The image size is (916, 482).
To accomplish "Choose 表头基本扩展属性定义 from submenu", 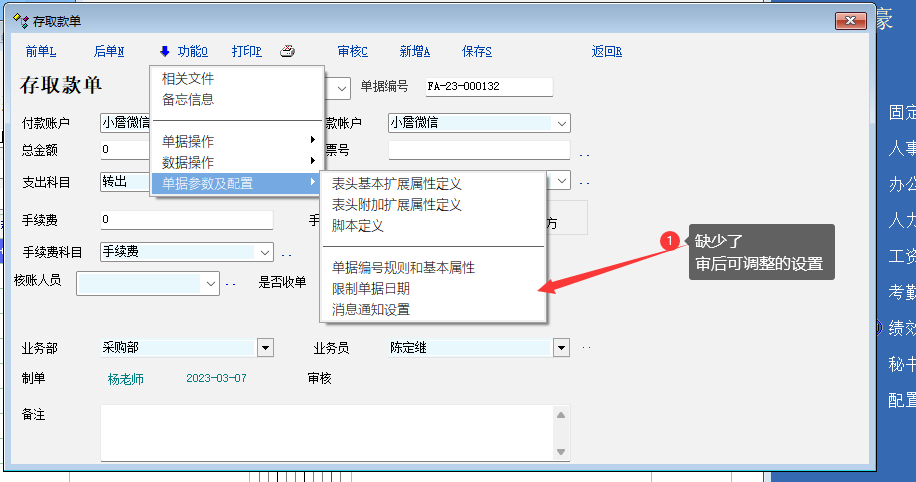I will (x=396, y=183).
